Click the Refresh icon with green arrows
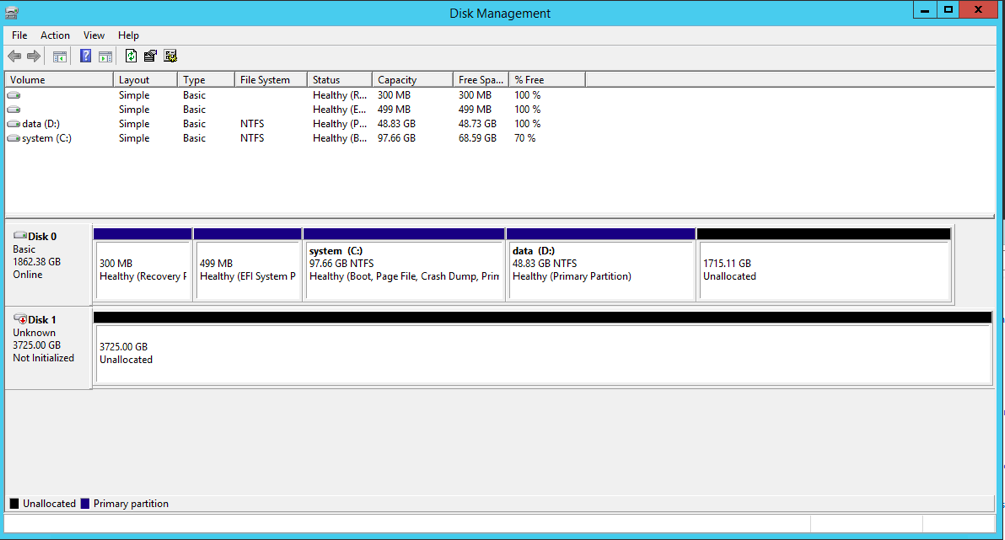1005x540 pixels. [131, 57]
